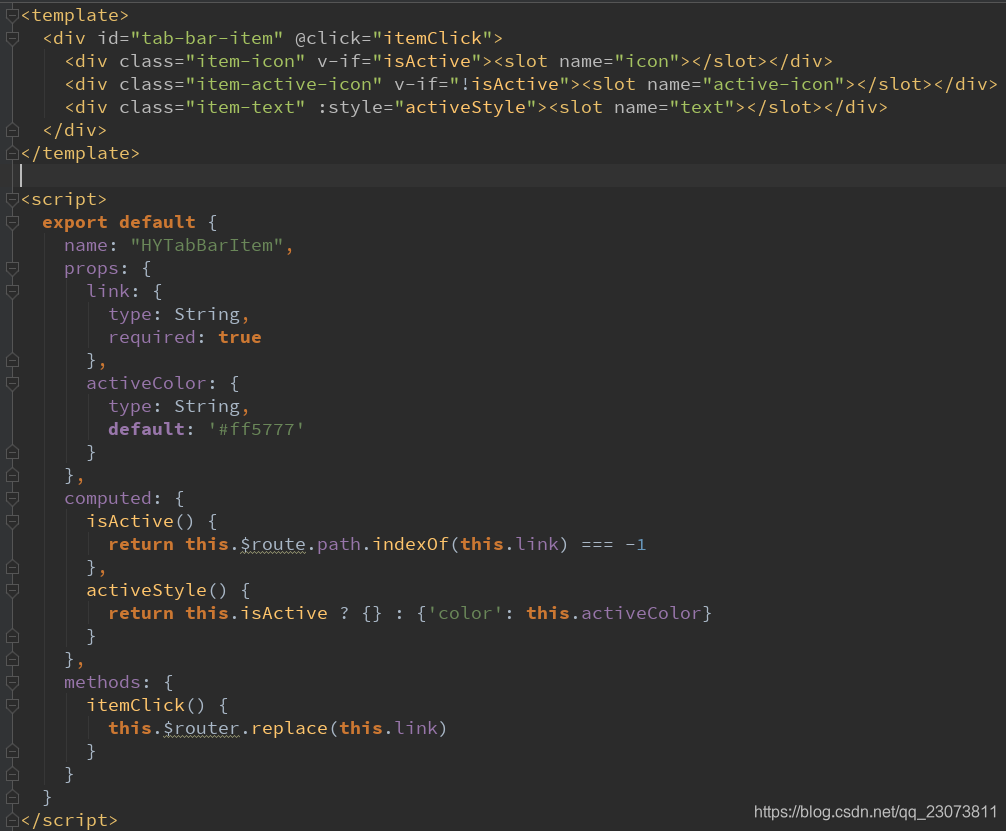This screenshot has height=831, width=1006.
Task: Click the indexOf method call
Action: coord(411,545)
